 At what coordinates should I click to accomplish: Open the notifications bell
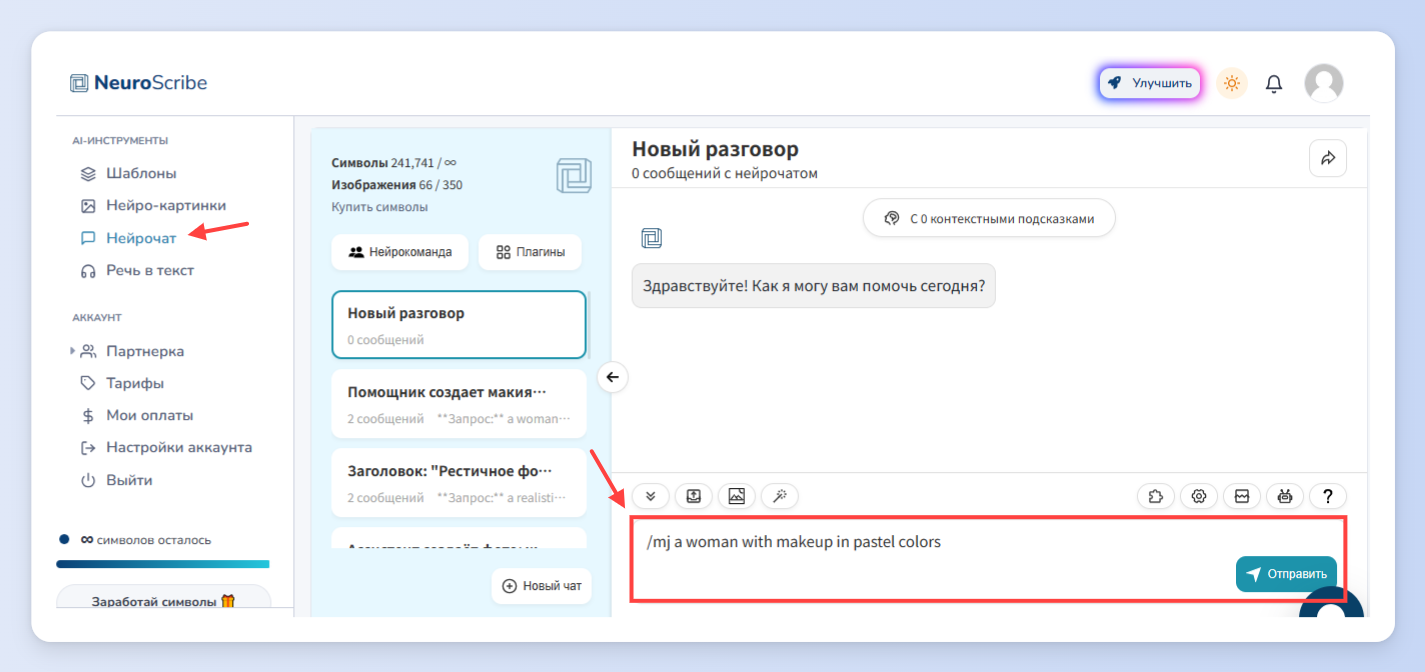[x=1274, y=84]
